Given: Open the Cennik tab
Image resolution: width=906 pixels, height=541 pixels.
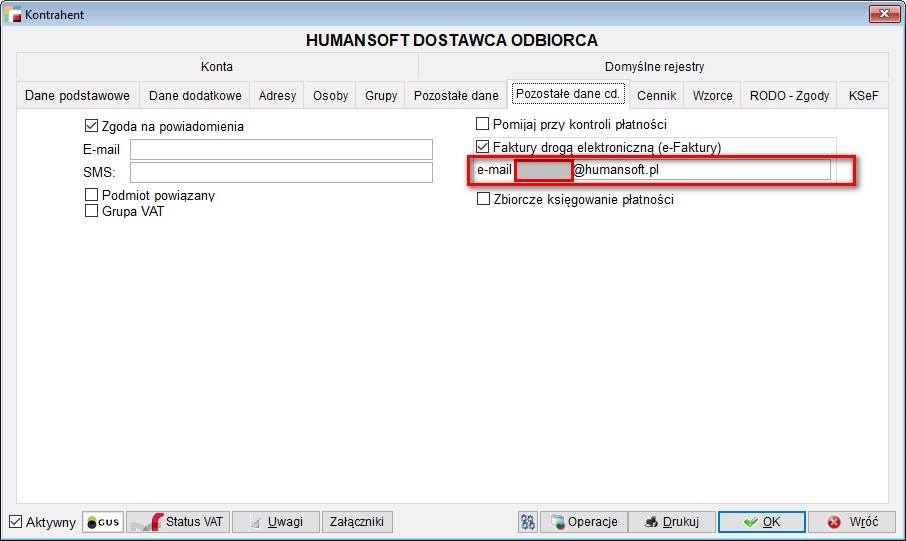Looking at the screenshot, I should [656, 95].
